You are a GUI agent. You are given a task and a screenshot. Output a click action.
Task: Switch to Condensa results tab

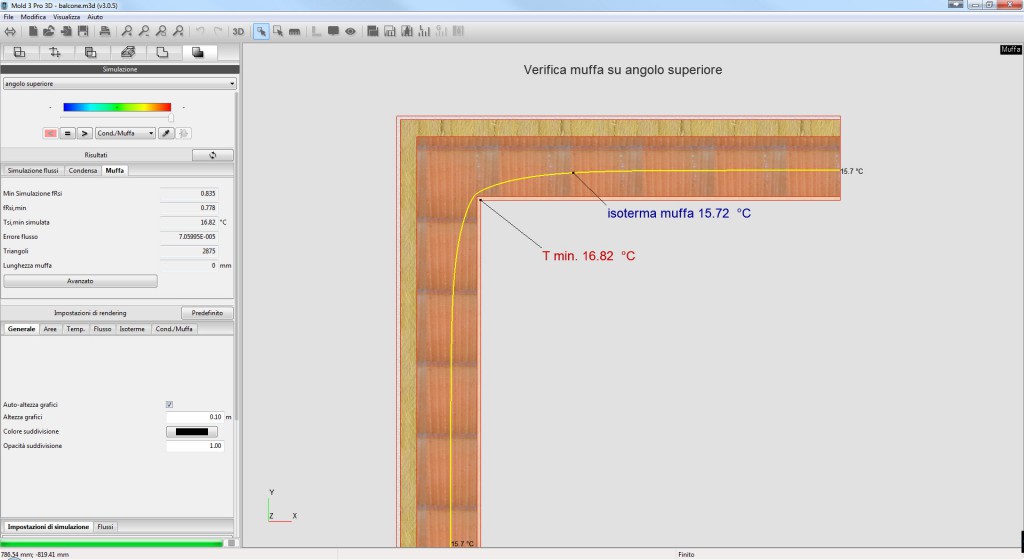[83, 170]
